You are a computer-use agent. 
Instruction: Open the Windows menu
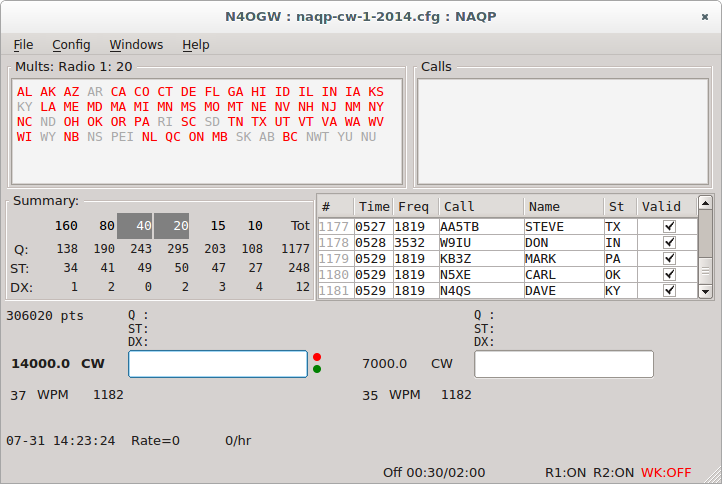point(136,45)
